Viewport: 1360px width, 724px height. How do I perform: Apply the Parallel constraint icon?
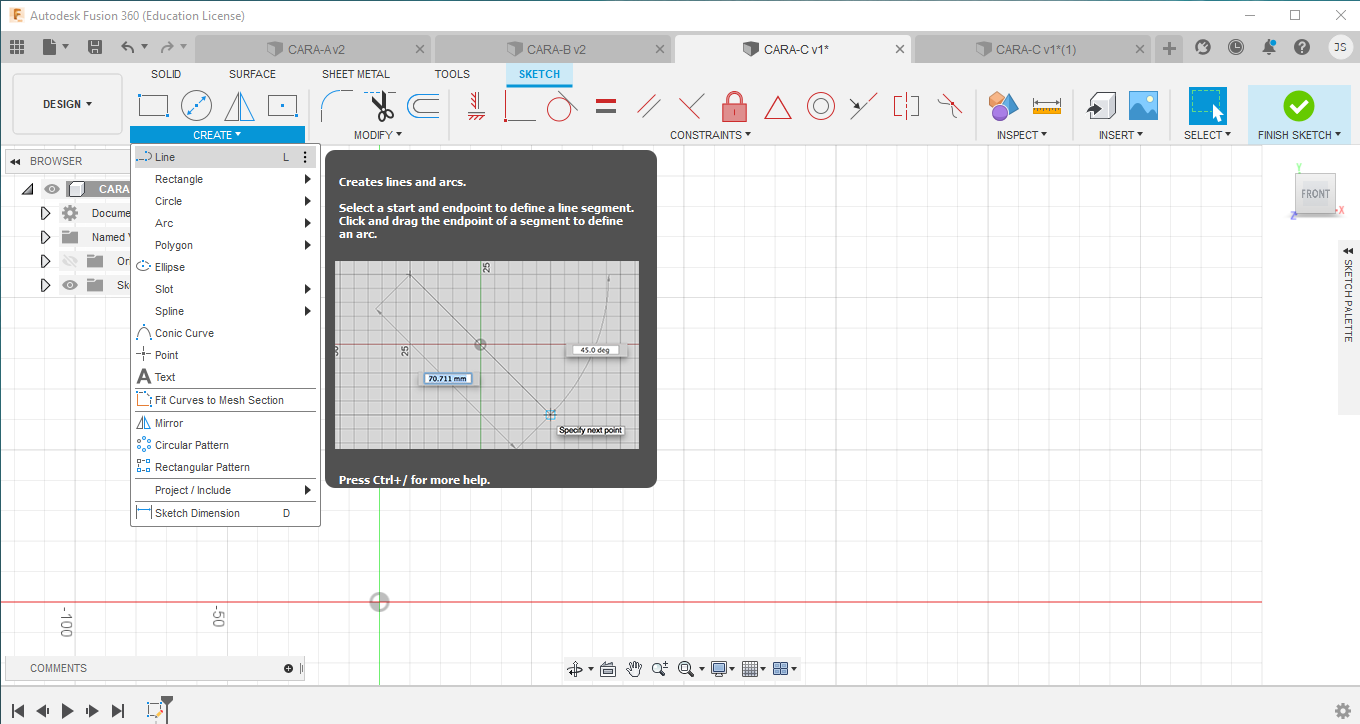pos(648,105)
